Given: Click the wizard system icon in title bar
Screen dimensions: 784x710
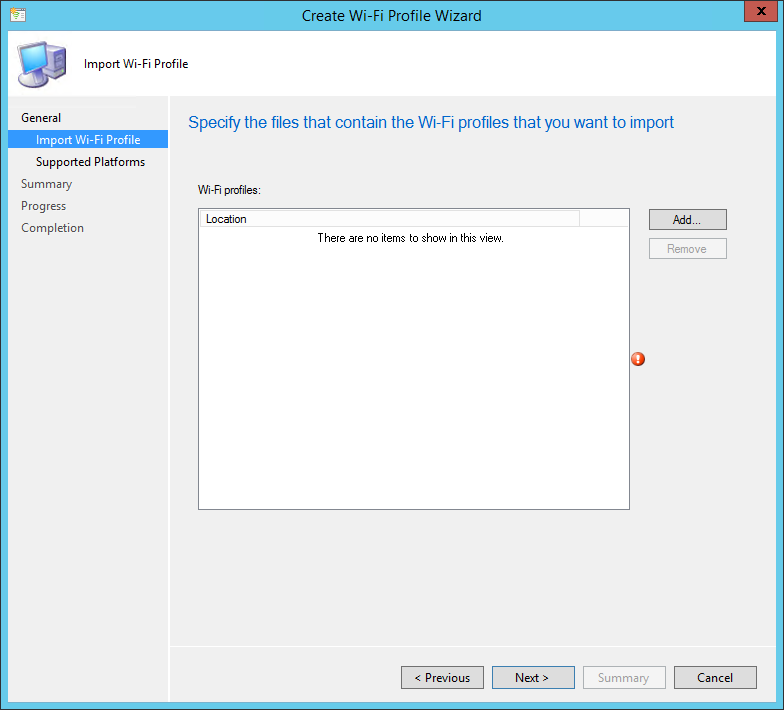Looking at the screenshot, I should point(18,16).
